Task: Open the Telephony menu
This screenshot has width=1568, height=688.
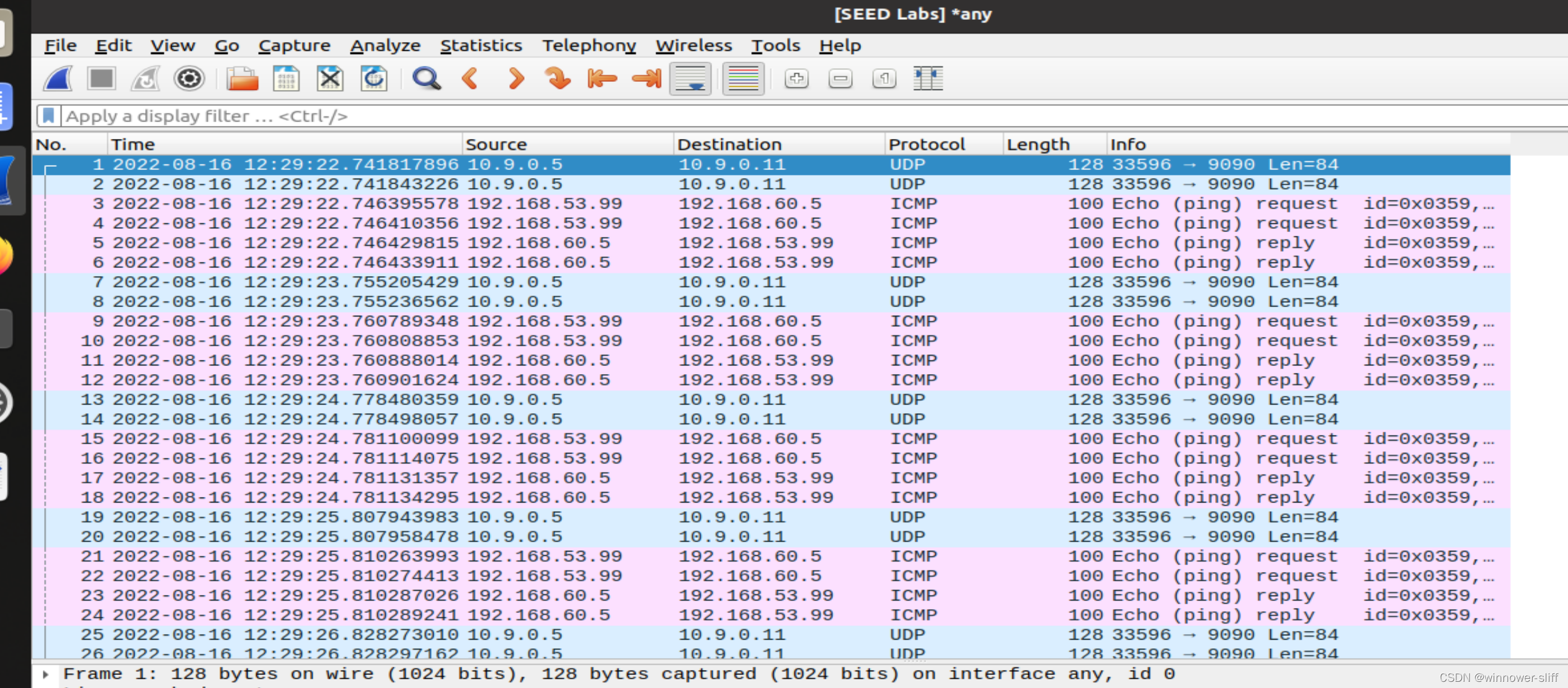Action: tap(589, 45)
